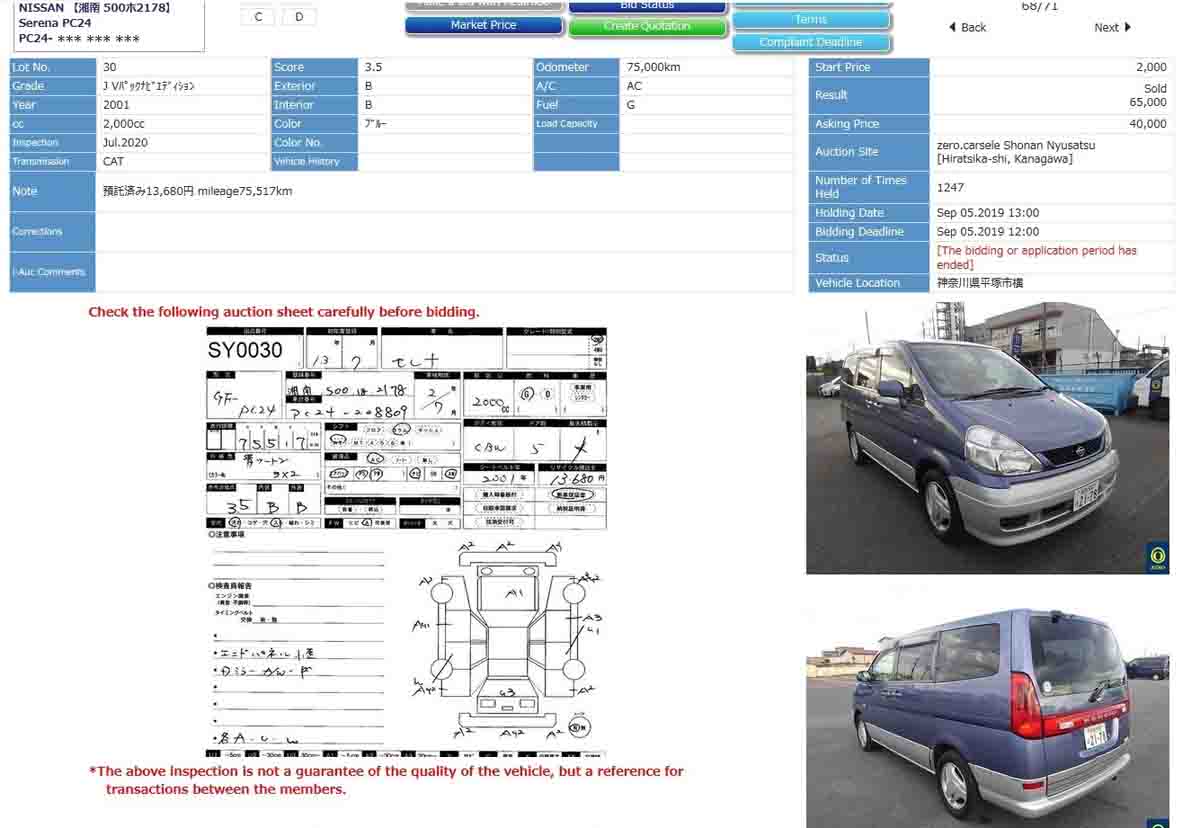Click the red bidding period ended status
This screenshot has width=1200, height=828.
[x=1036, y=258]
